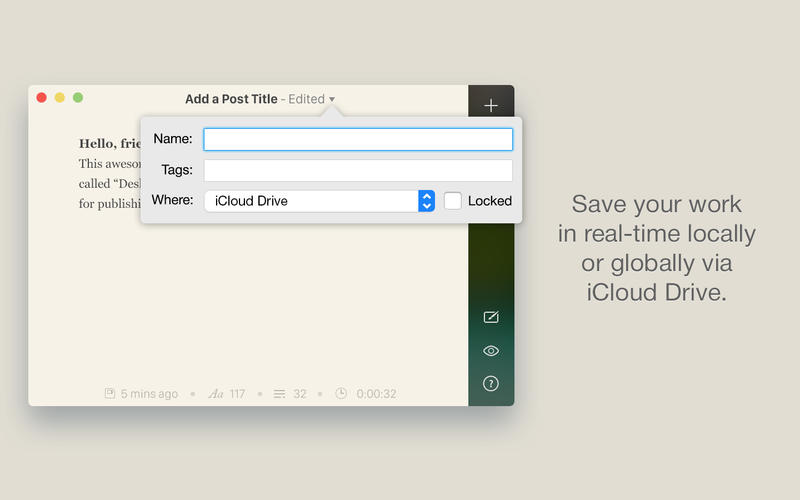The width and height of the screenshot is (800, 500).
Task: Click the 32 word count value
Action: 300,394
